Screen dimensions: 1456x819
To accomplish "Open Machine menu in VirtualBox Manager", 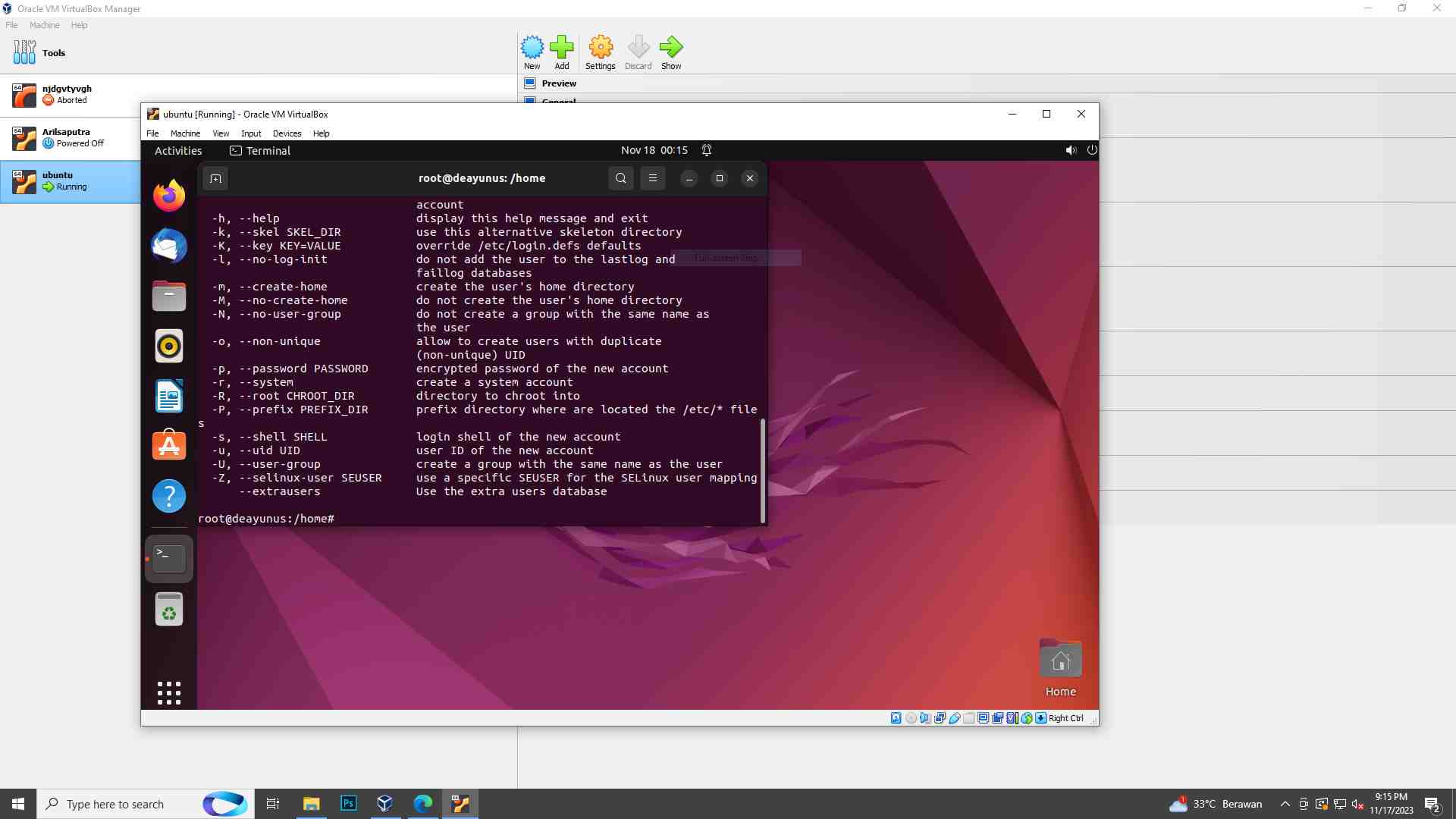I will (x=44, y=25).
